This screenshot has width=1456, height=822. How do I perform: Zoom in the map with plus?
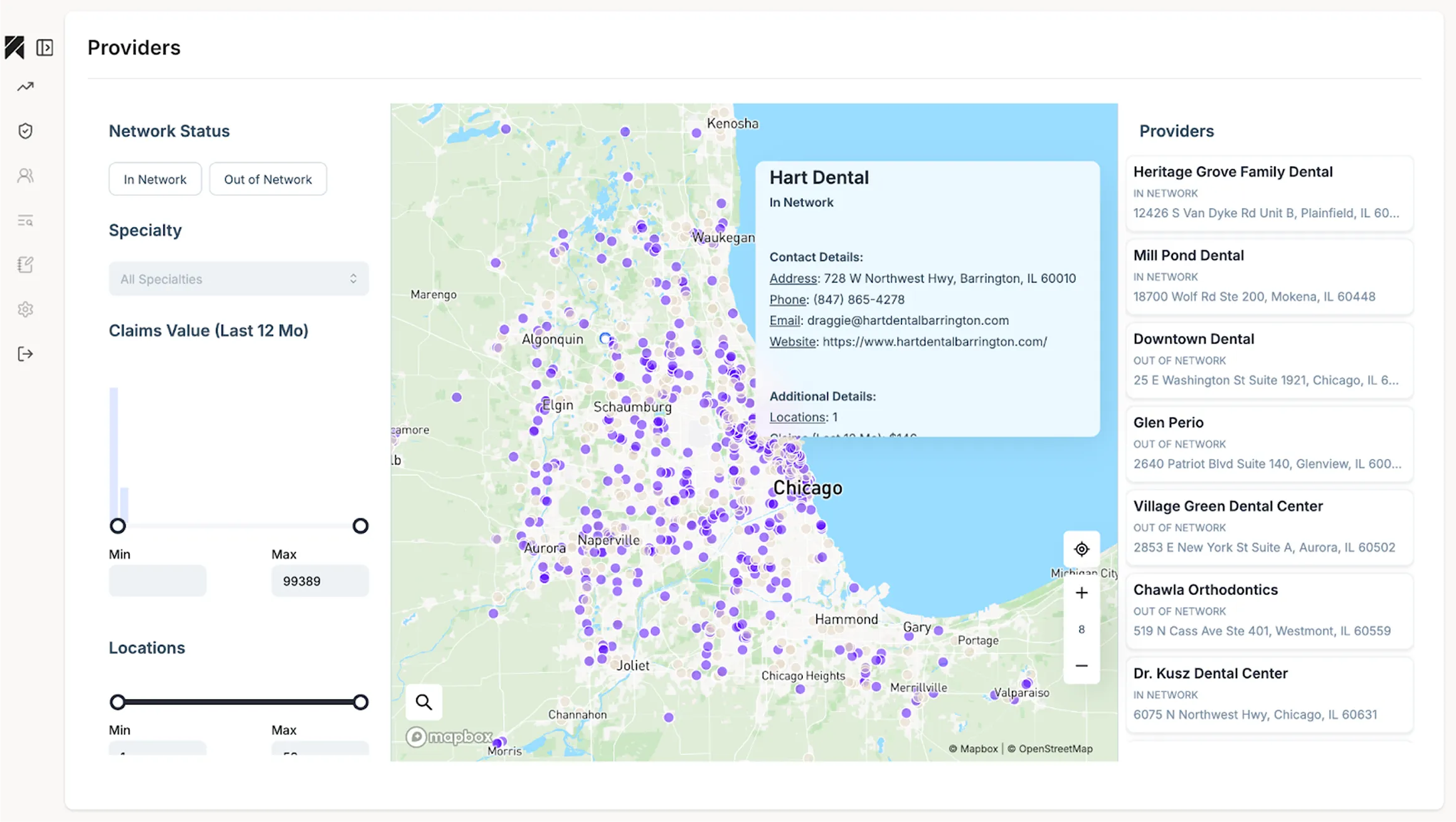(x=1081, y=593)
